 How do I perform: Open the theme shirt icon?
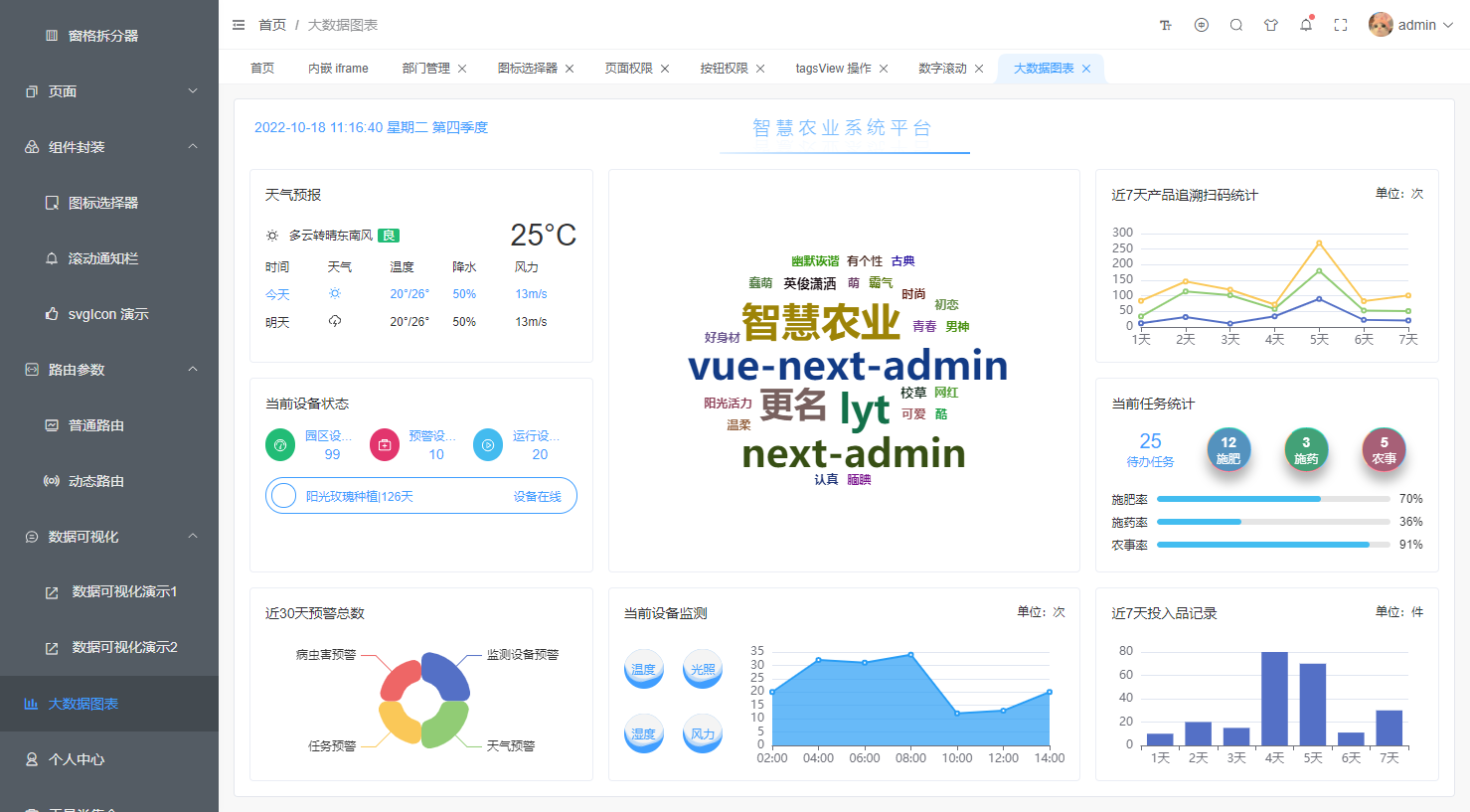point(1271,25)
